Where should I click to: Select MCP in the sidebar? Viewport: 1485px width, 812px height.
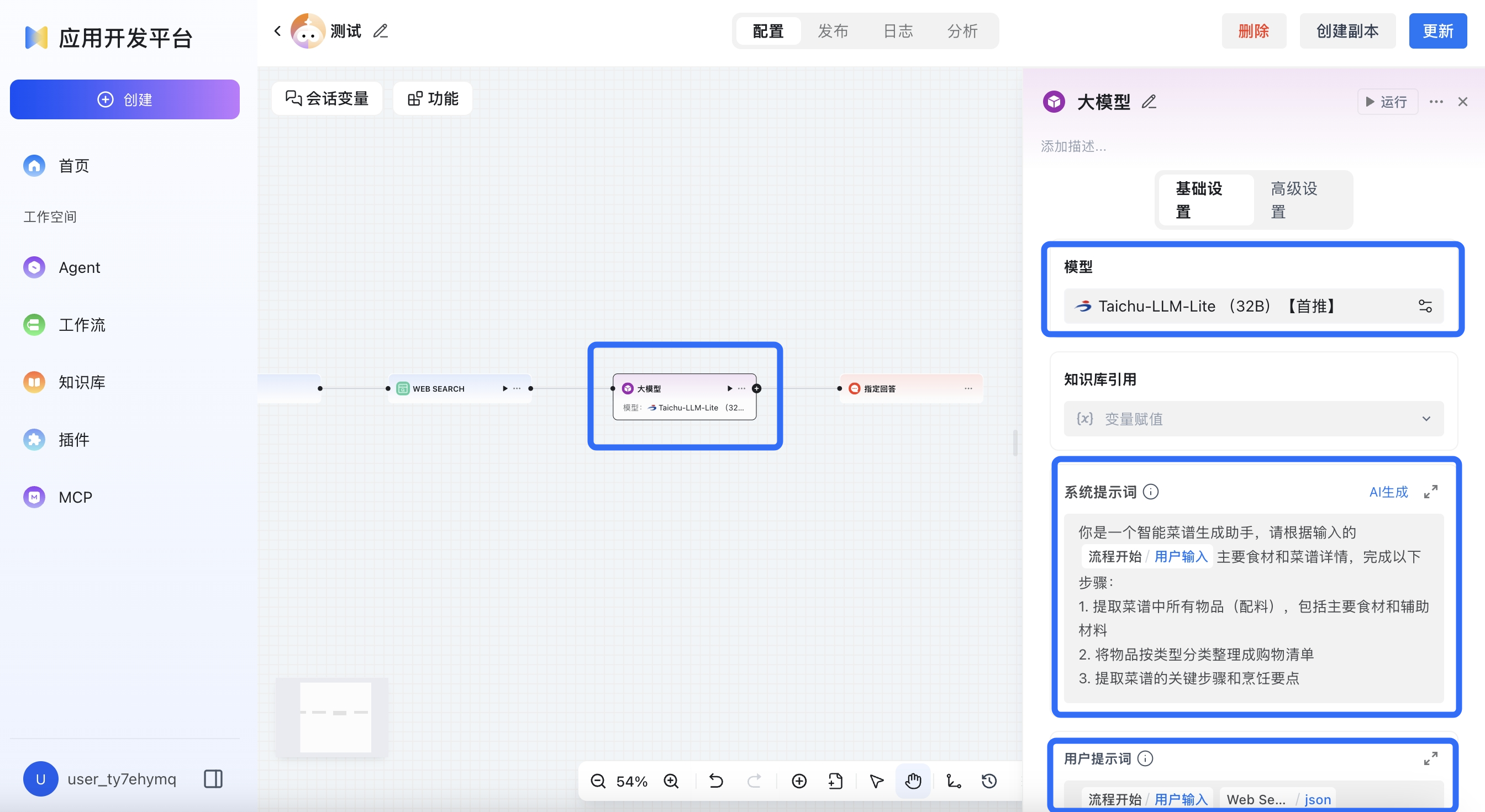(x=75, y=496)
